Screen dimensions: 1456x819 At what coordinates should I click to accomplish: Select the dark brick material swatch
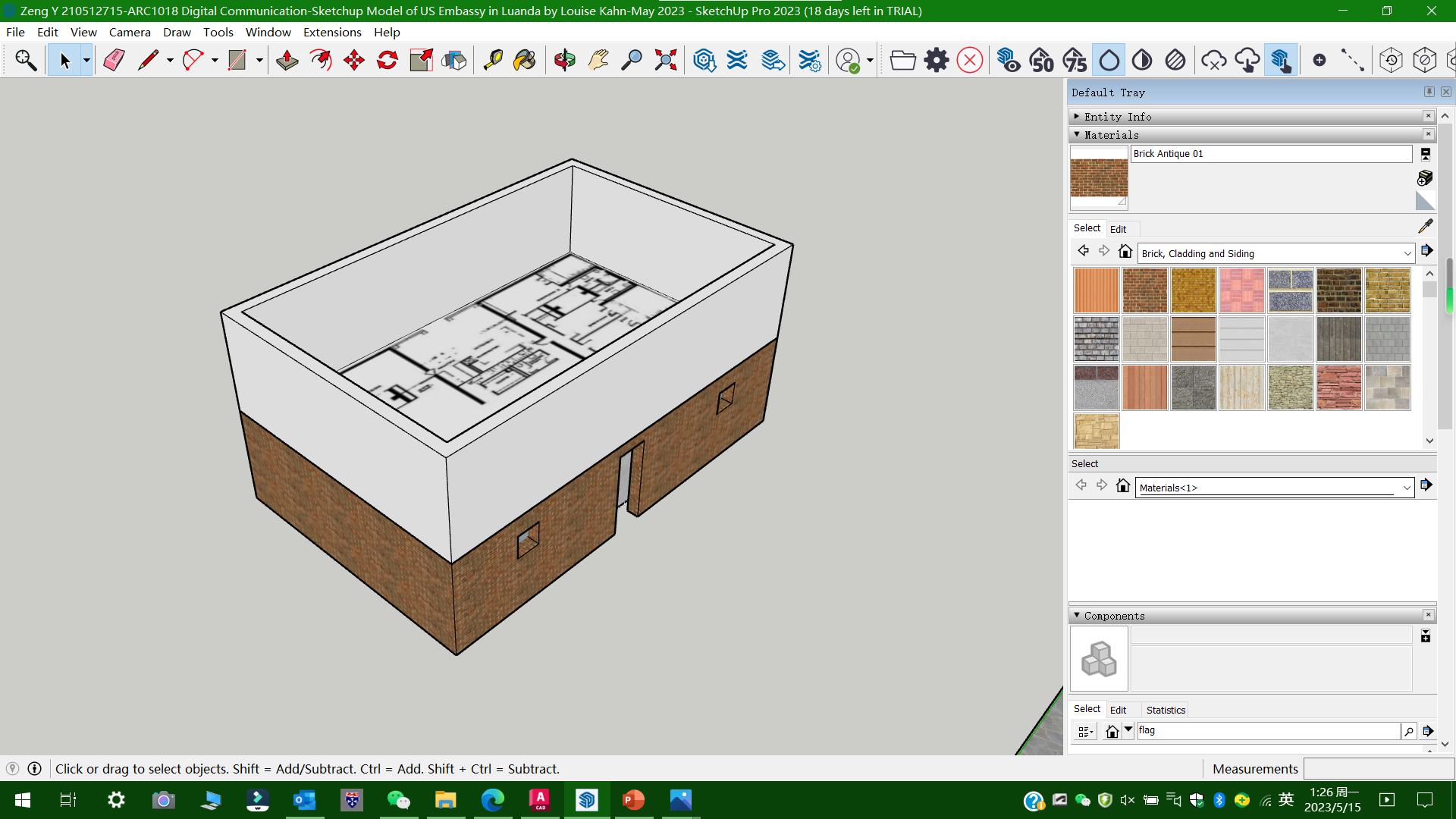click(1338, 290)
